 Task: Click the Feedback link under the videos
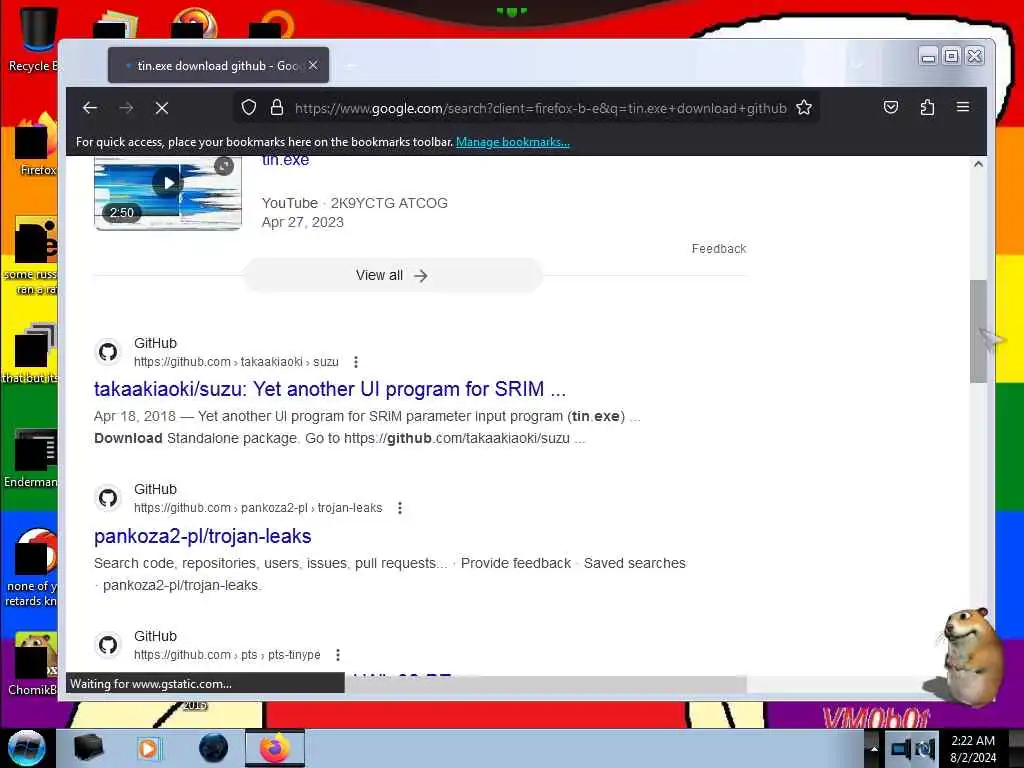tap(718, 249)
